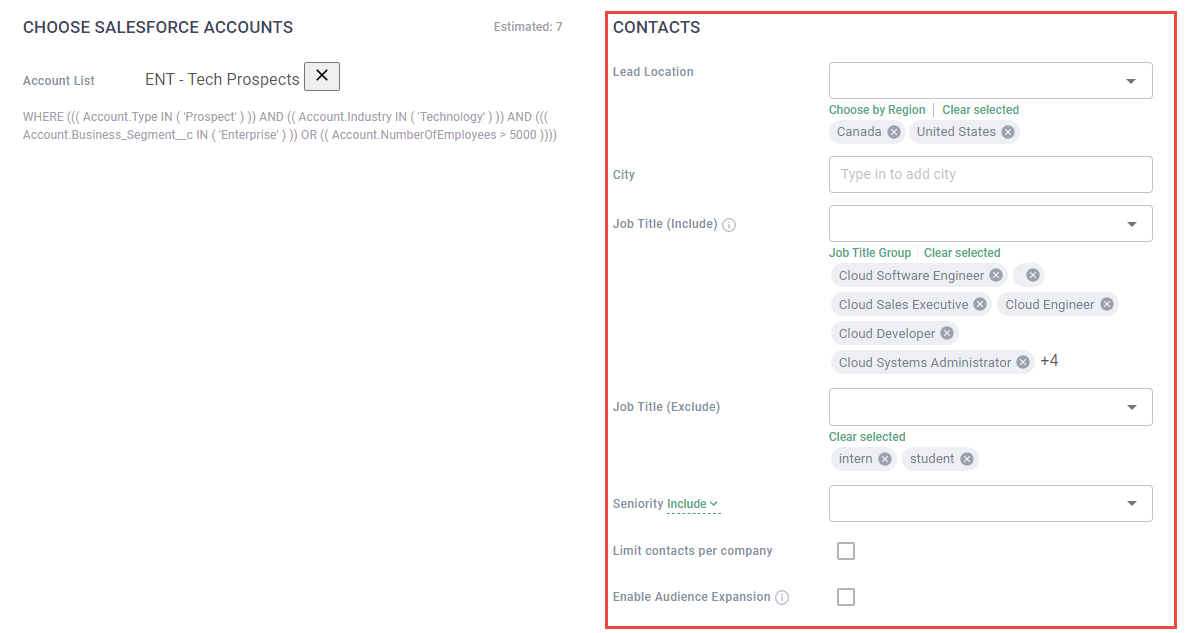Viewport: 1185px width, 633px height.
Task: Remove the student exclusion tag
Action: click(x=966, y=458)
